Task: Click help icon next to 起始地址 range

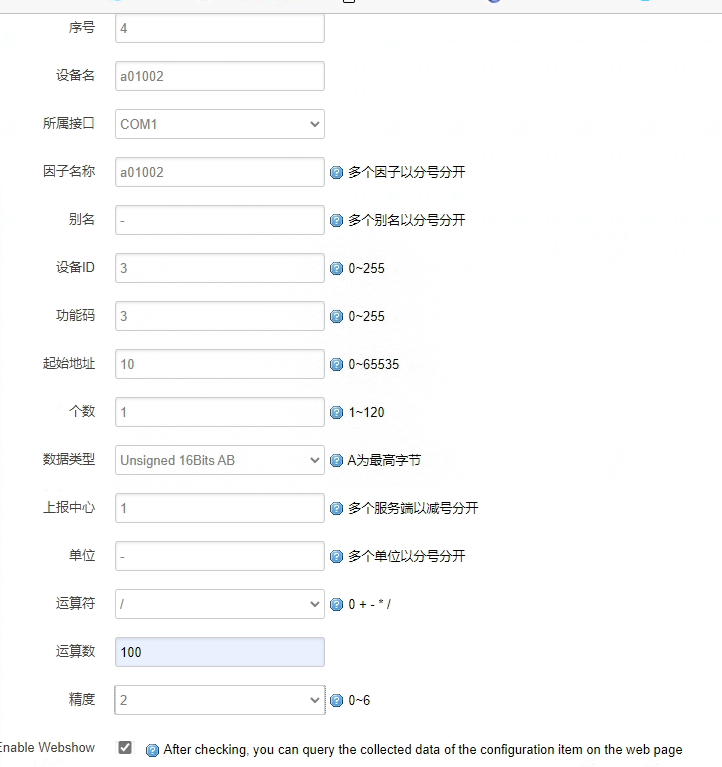Action: tap(336, 365)
